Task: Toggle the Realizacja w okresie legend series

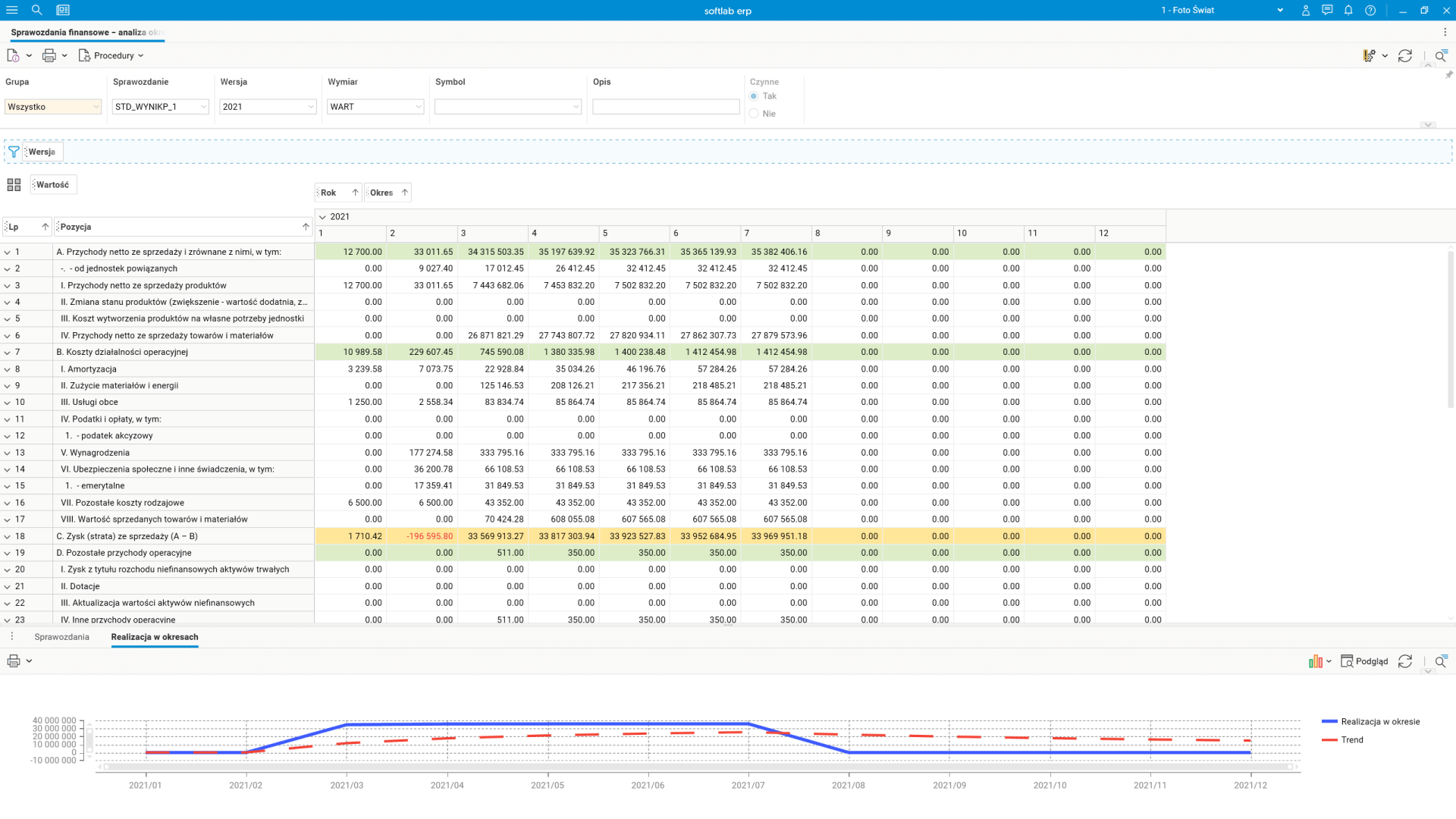Action: coord(1379,722)
